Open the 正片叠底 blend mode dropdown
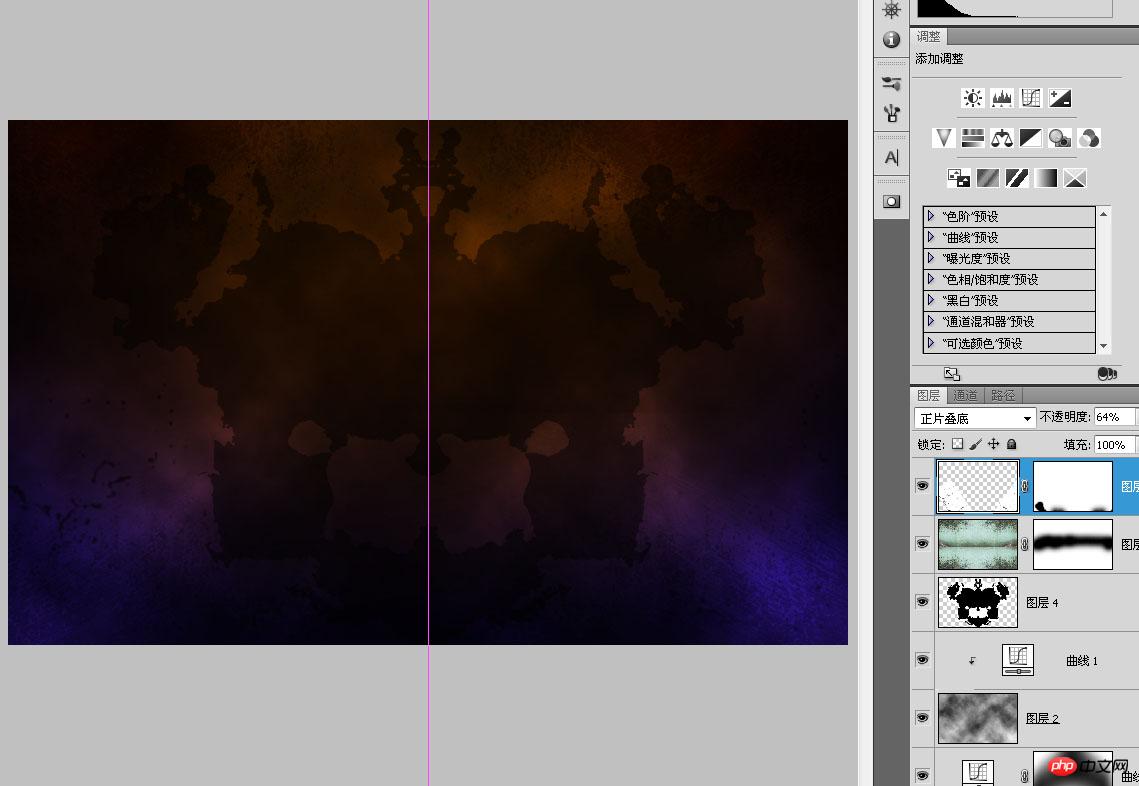1139x786 pixels. tap(974, 418)
